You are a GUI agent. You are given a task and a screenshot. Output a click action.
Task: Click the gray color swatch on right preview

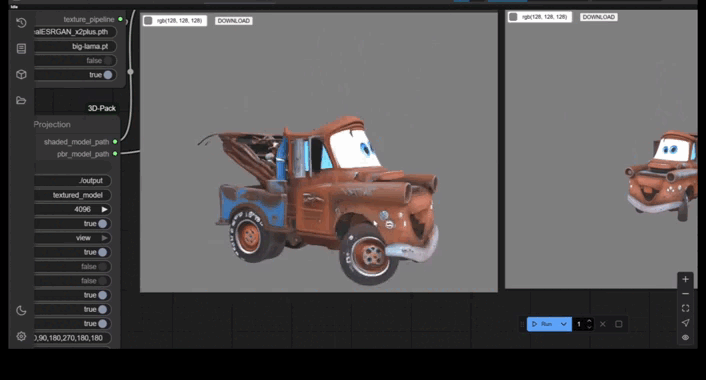click(x=513, y=17)
